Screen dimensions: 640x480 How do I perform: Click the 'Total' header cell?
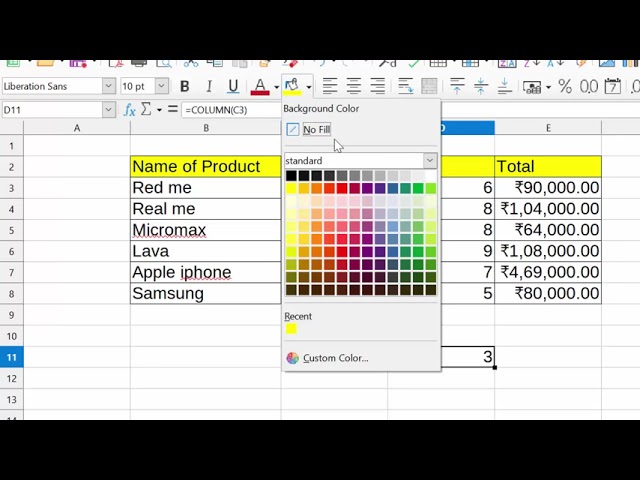coord(548,167)
